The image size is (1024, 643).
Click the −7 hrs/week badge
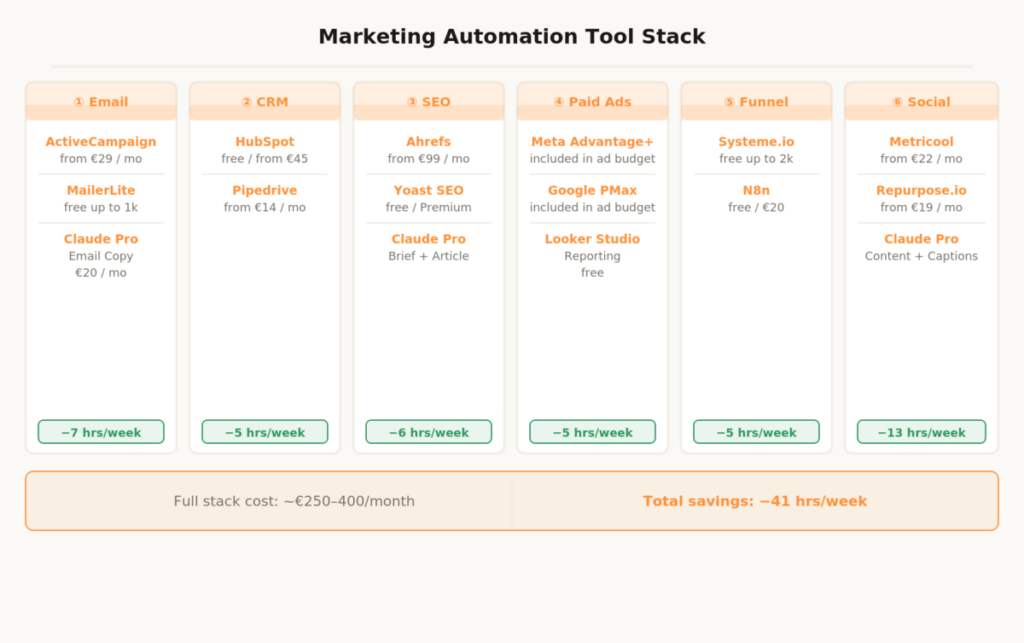(101, 432)
